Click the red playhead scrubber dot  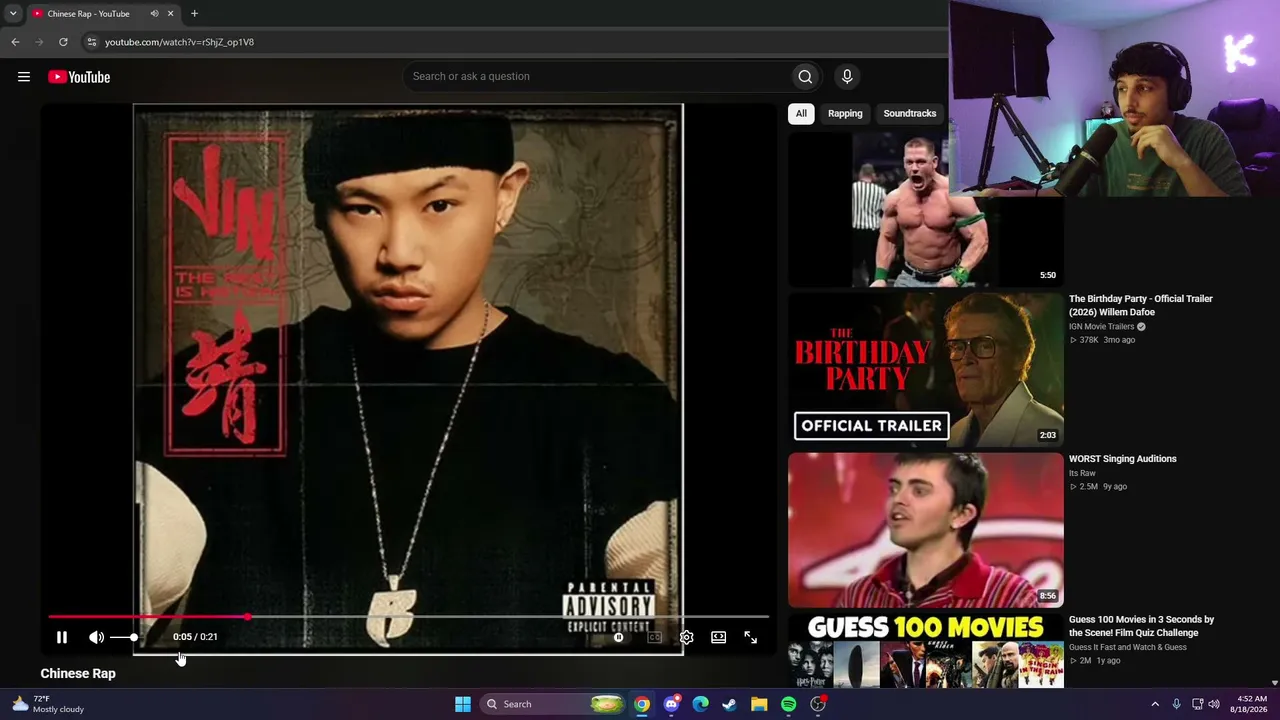pyautogui.click(x=247, y=617)
